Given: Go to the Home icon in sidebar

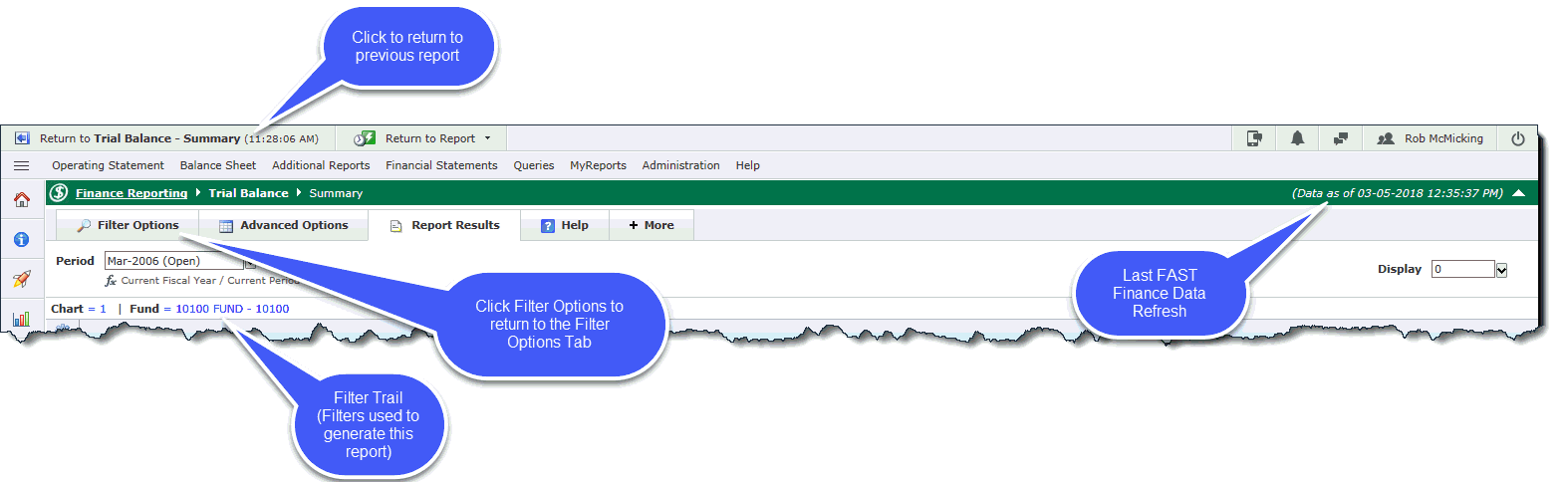Looking at the screenshot, I should pyautogui.click(x=21, y=200).
